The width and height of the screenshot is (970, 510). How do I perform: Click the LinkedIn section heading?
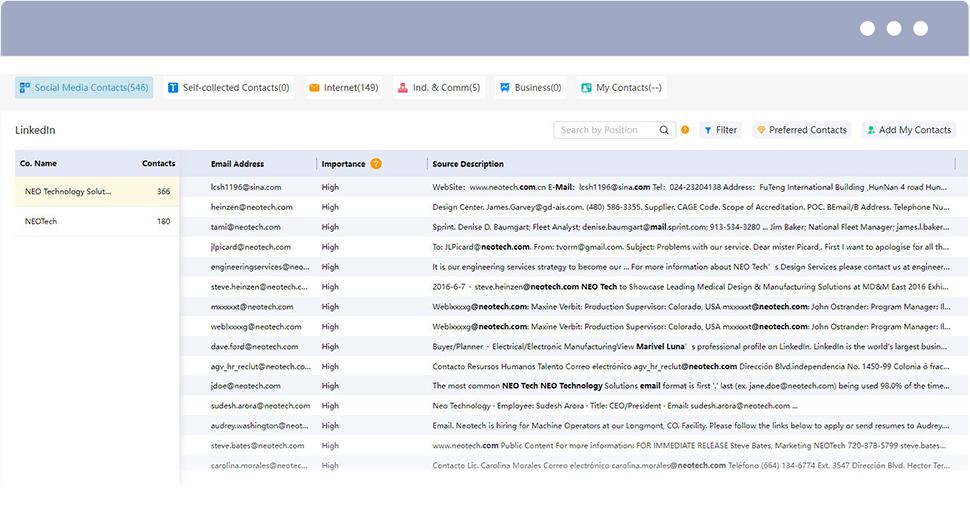click(35, 130)
